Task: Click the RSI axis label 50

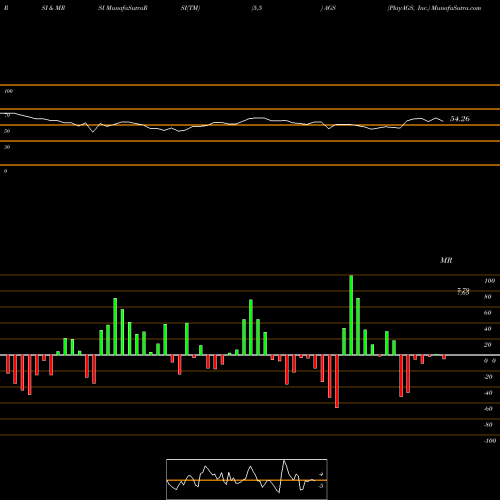Action: point(7,131)
